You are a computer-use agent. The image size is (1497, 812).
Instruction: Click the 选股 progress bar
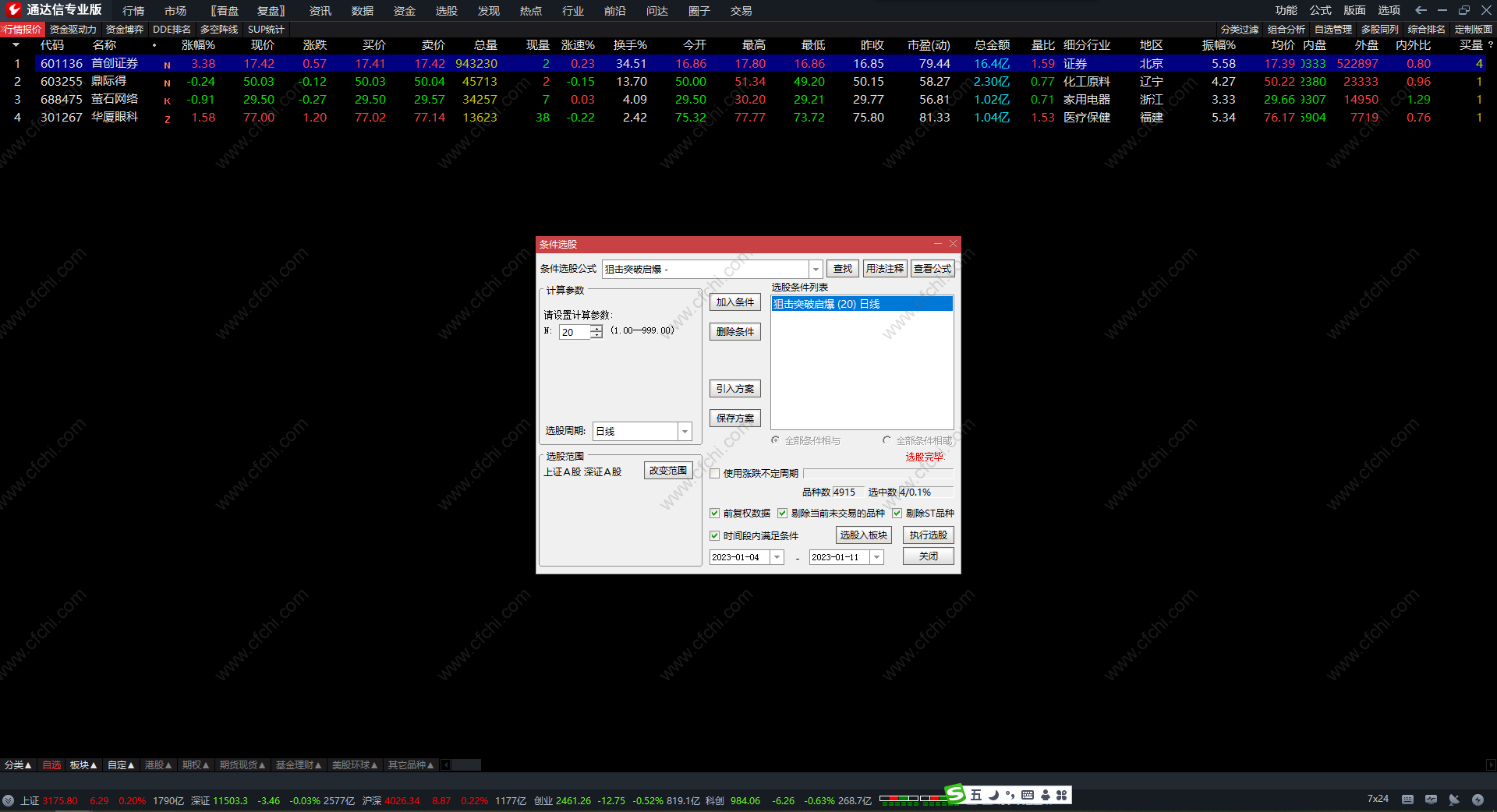(878, 474)
